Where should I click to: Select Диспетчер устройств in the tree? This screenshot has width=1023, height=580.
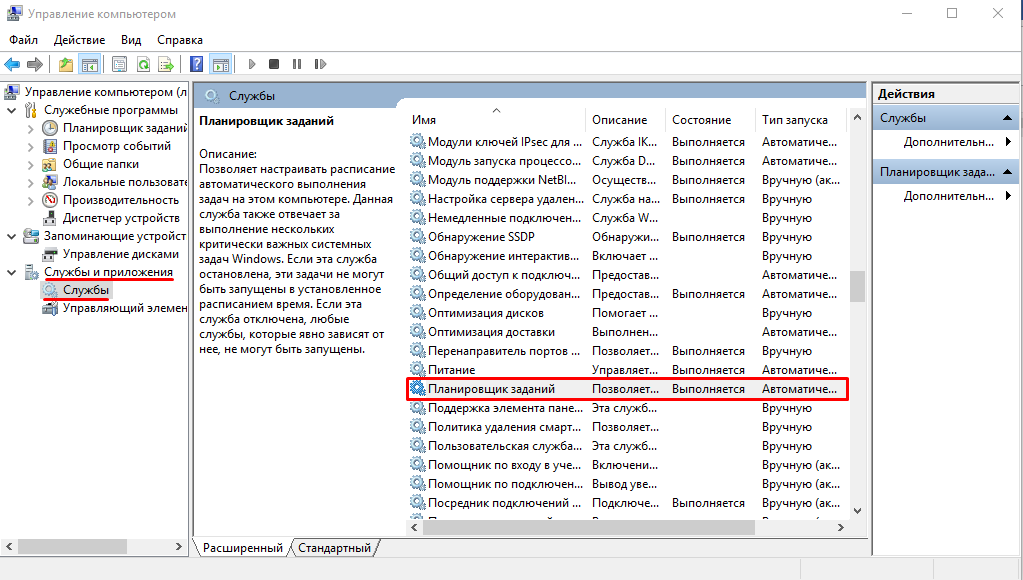121,218
